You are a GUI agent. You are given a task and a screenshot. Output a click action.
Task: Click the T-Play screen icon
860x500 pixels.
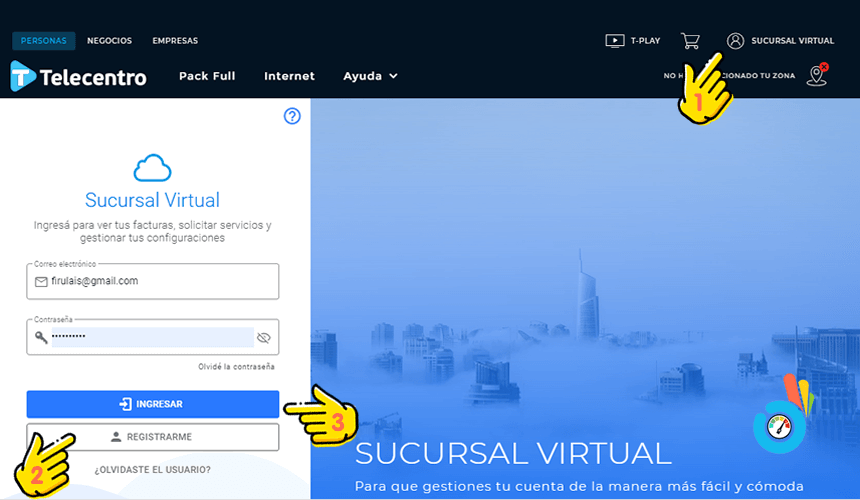[x=615, y=41]
